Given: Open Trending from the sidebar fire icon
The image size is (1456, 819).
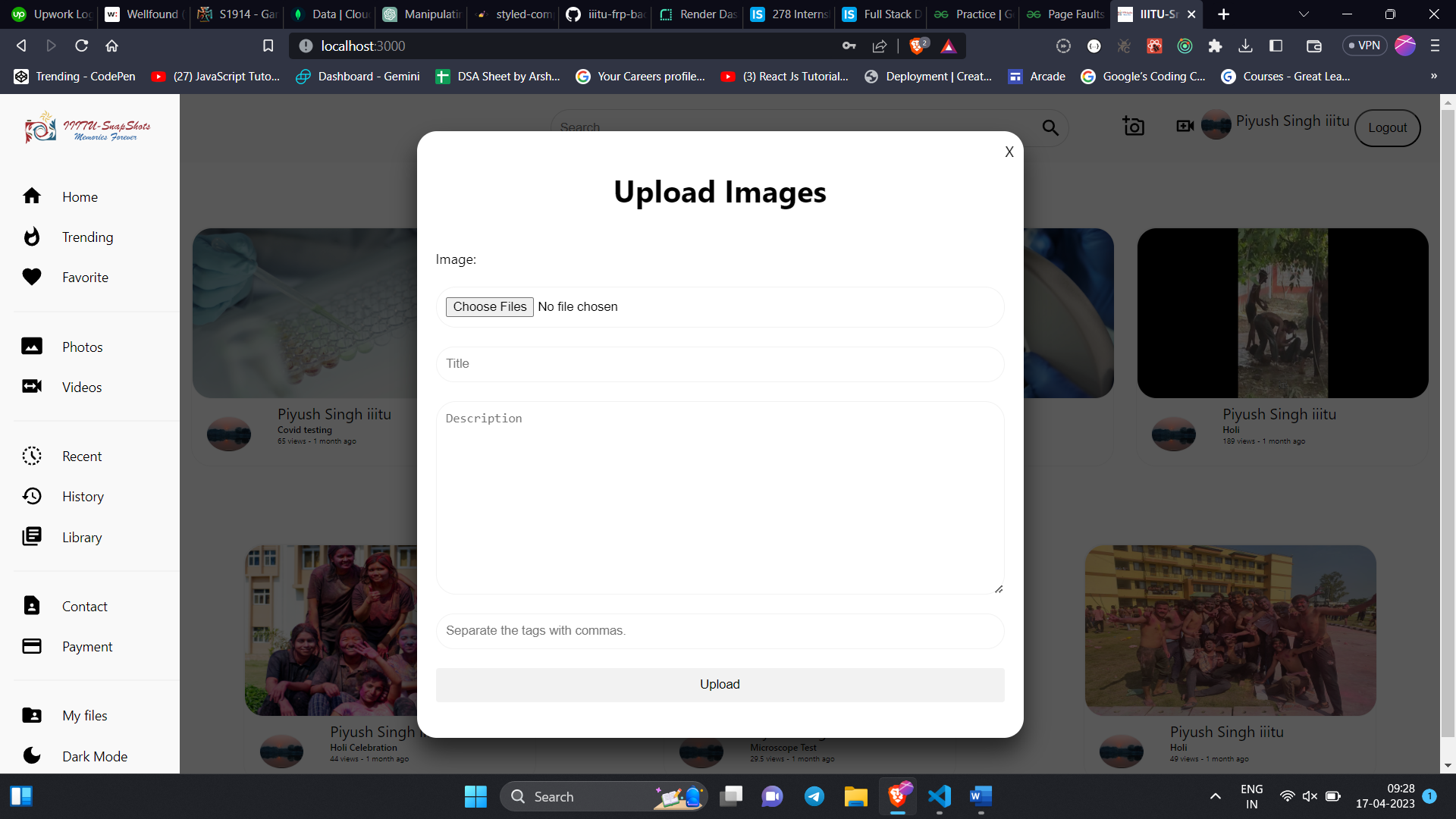Looking at the screenshot, I should click(32, 237).
